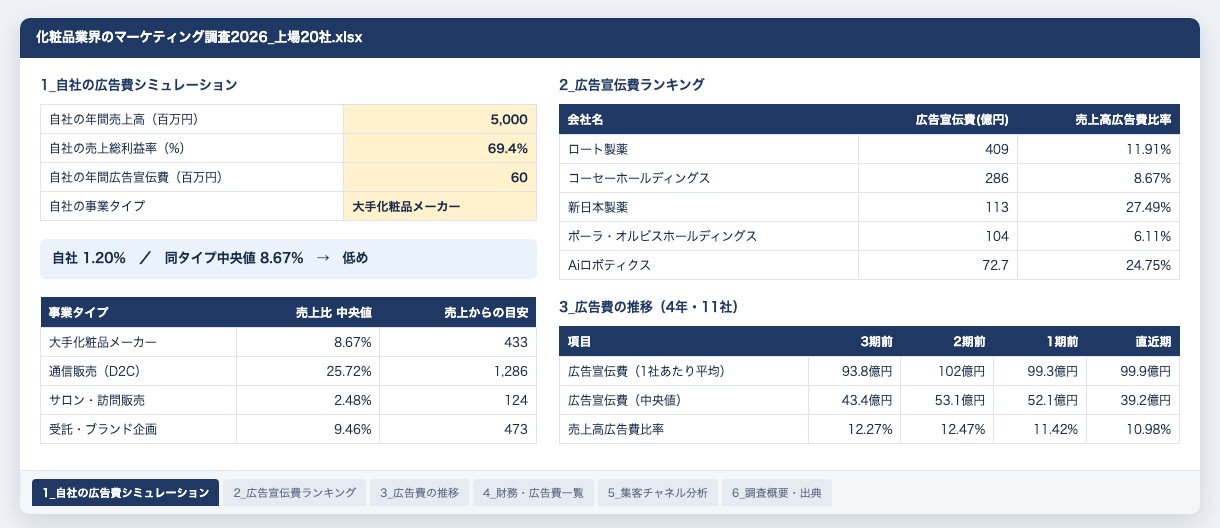Click the 6.11% ratio cell
This screenshot has width=1220, height=528.
pos(1099,236)
